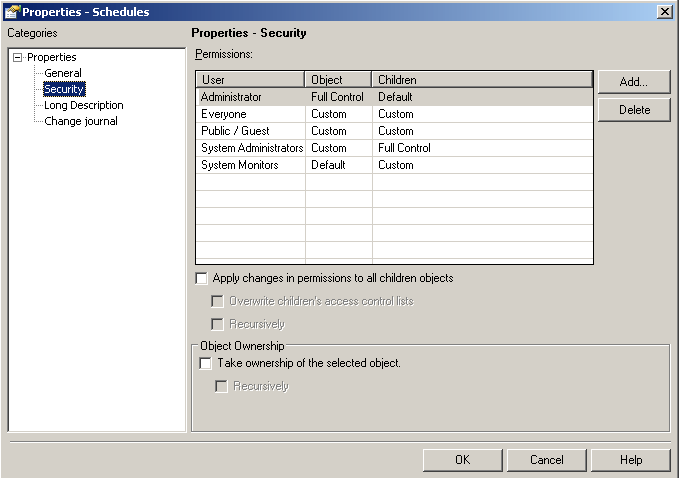Check Take ownership of the selected object
Image resolution: width=680 pixels, height=478 pixels.
pos(206,363)
